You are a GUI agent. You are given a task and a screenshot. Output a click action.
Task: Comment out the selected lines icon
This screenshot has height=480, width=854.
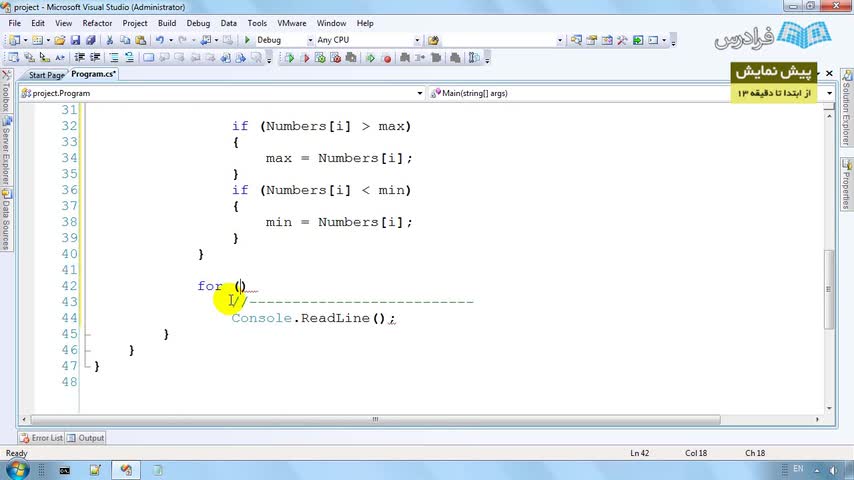pyautogui.click(x=114, y=58)
